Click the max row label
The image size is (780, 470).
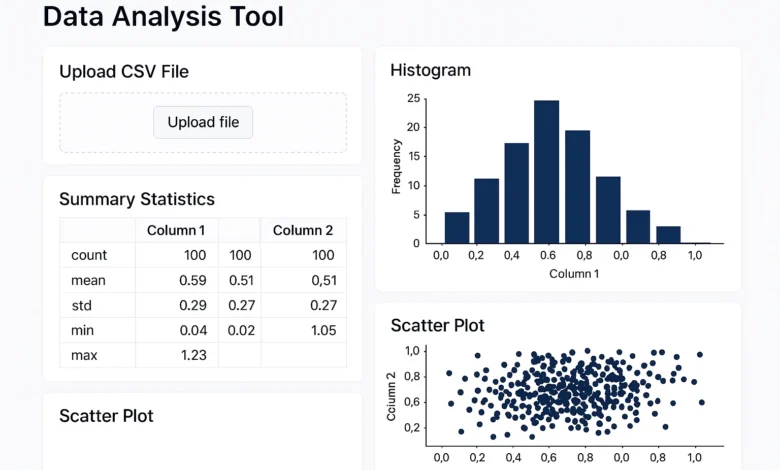click(x=84, y=355)
